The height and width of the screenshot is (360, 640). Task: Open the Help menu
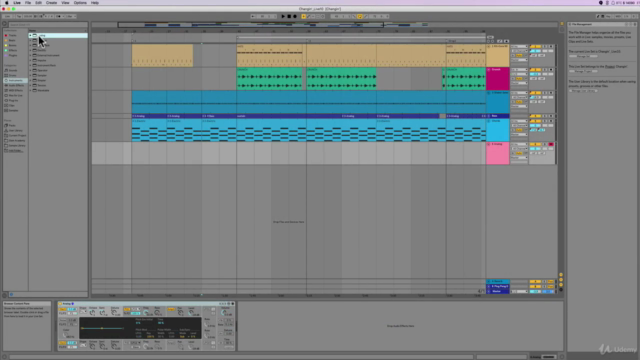tap(95, 3)
